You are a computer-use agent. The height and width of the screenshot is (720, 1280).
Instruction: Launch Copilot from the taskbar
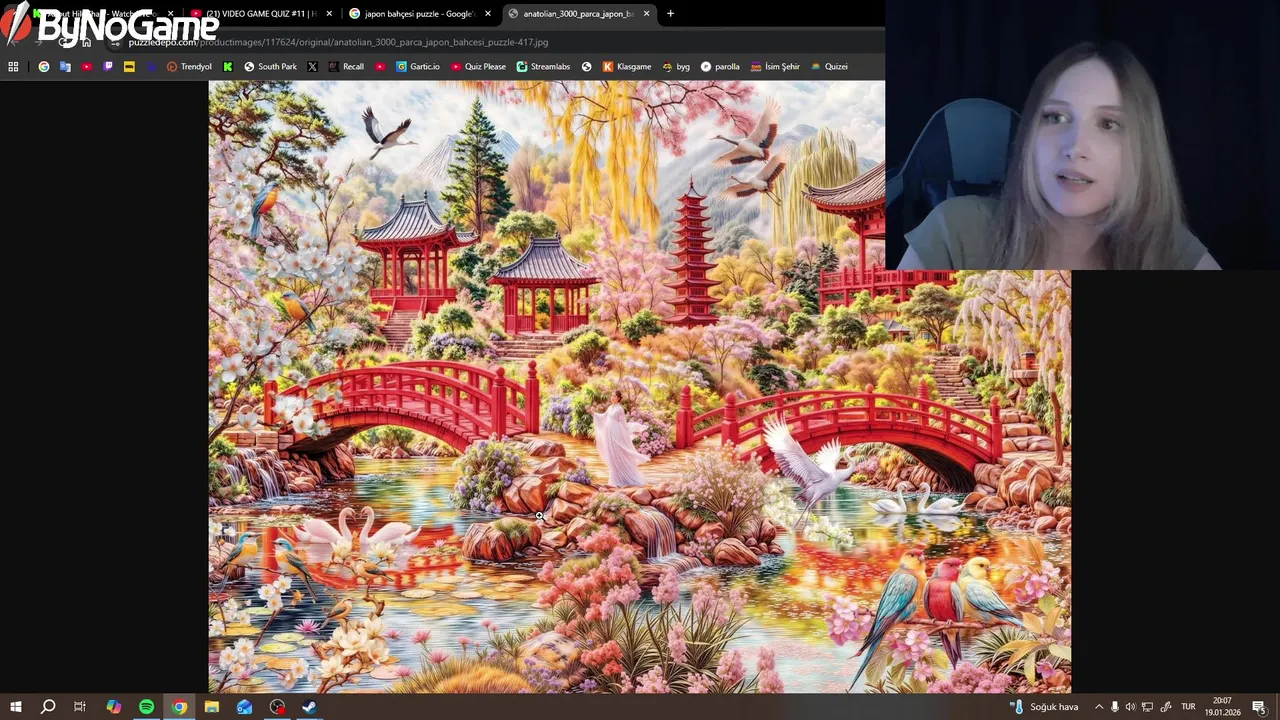(x=113, y=707)
